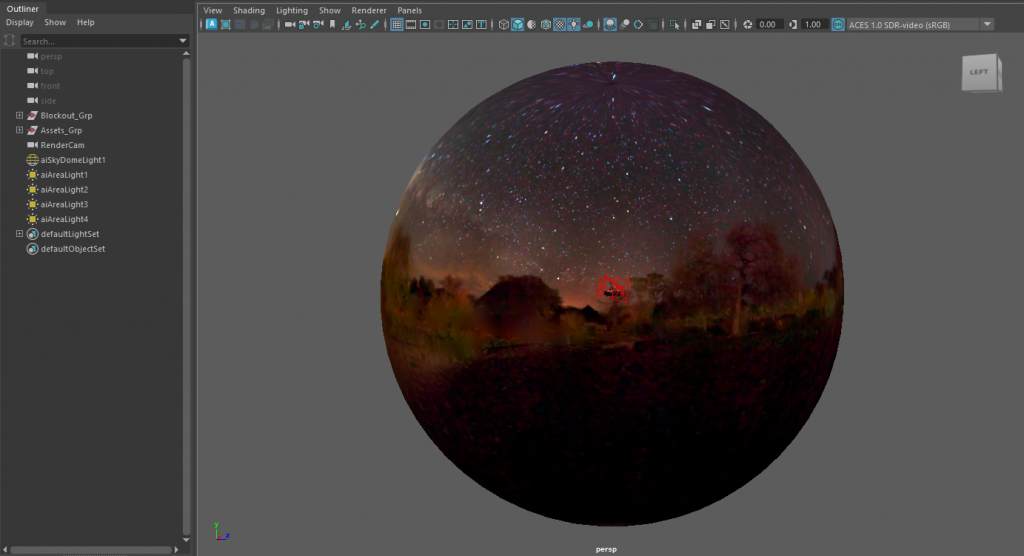
Task: Select aiAreaLight4 in the Outliner
Action: (64, 219)
